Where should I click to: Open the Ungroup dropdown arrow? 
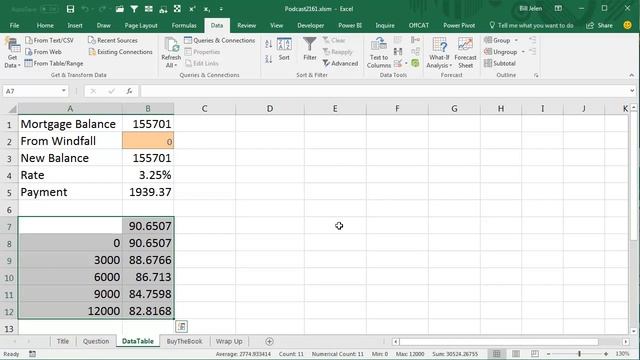[523, 52]
